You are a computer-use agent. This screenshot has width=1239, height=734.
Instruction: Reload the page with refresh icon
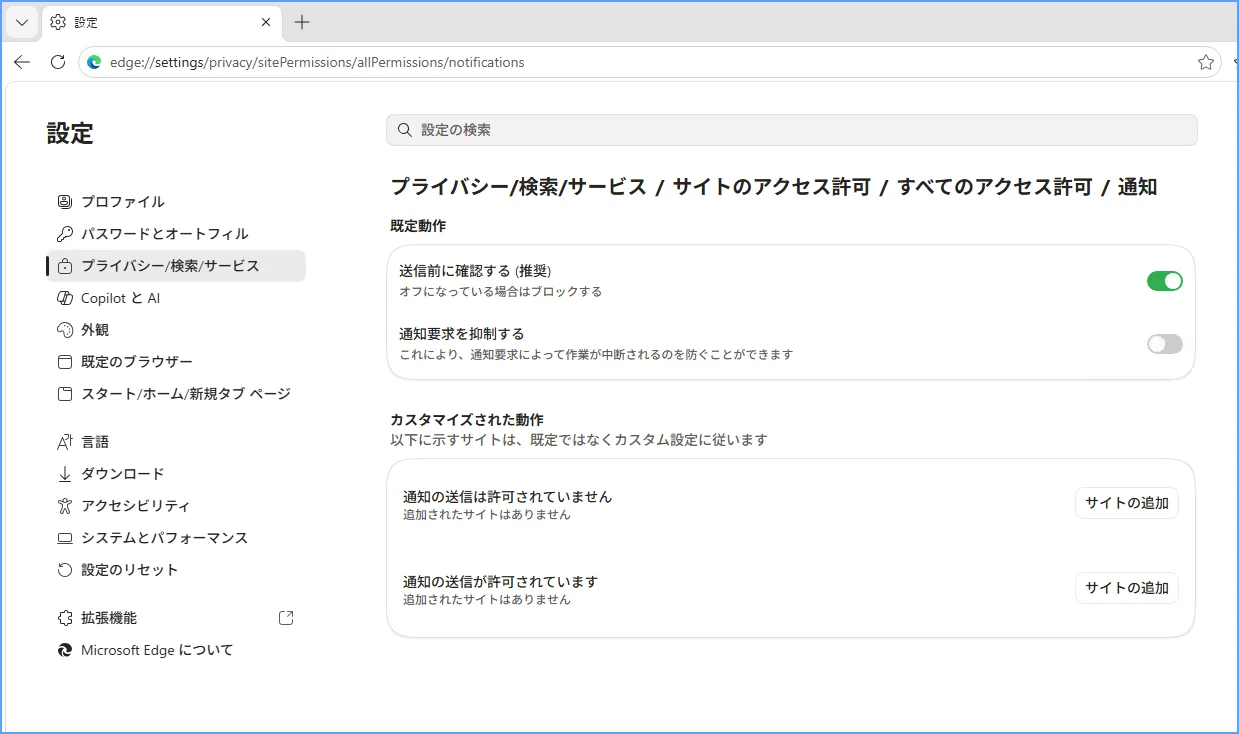58,62
